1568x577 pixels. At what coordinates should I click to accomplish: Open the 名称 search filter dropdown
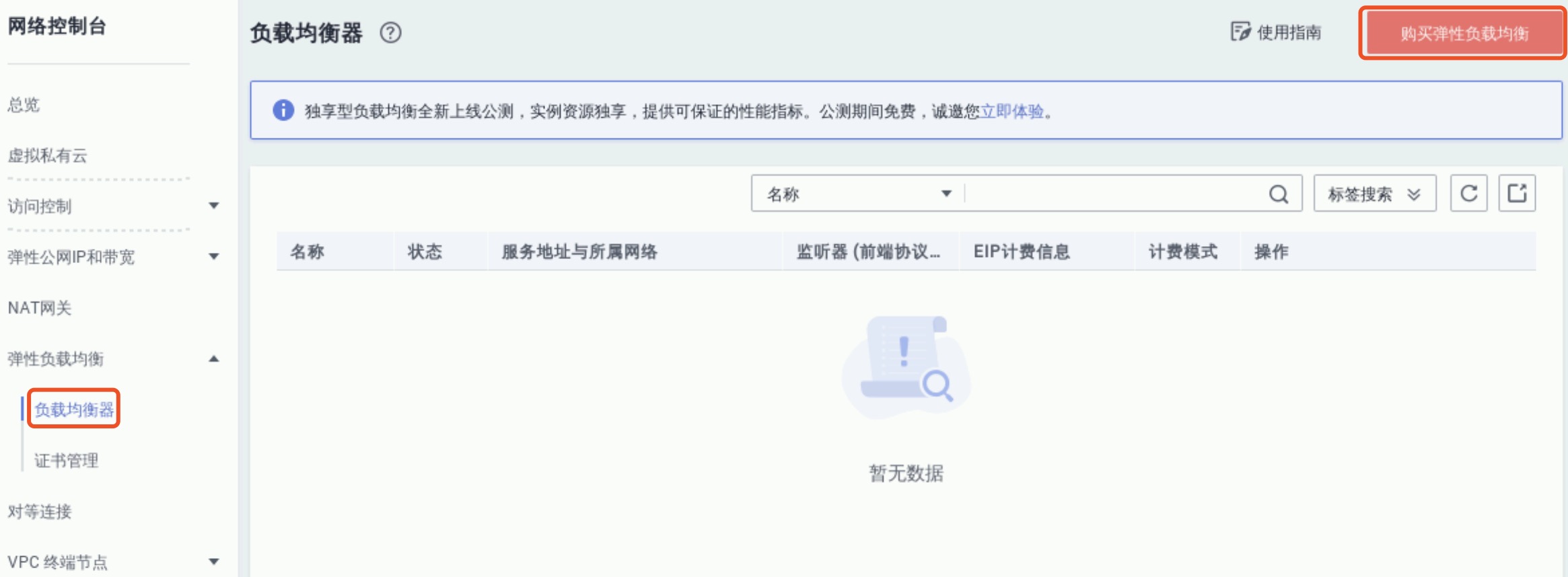pyautogui.click(x=859, y=194)
